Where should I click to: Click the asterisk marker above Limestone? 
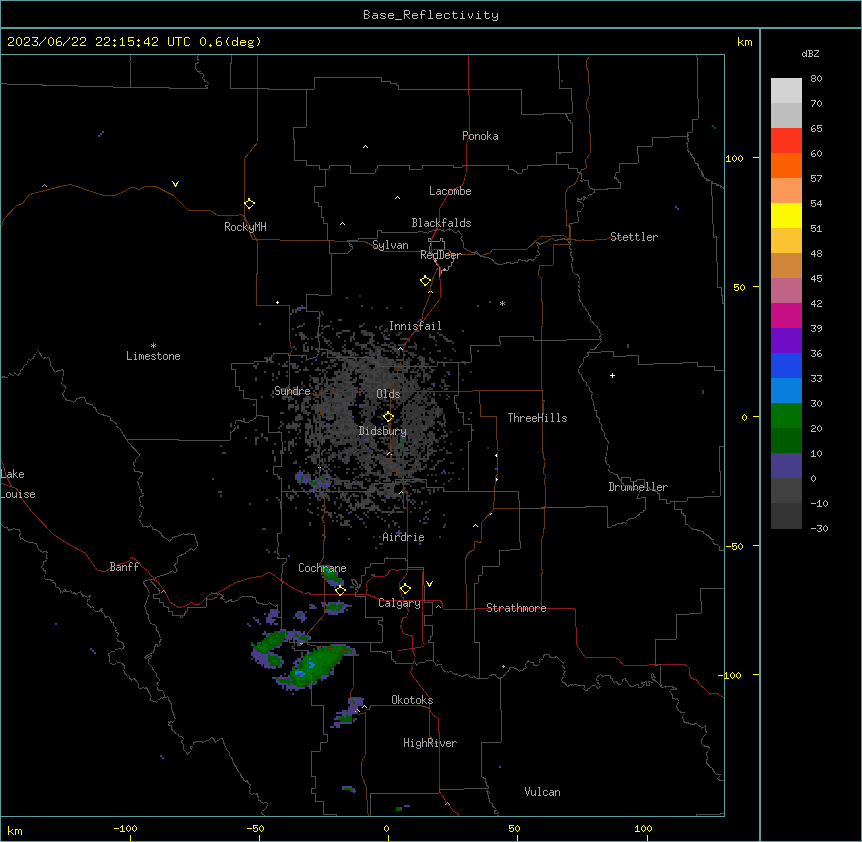click(x=153, y=345)
